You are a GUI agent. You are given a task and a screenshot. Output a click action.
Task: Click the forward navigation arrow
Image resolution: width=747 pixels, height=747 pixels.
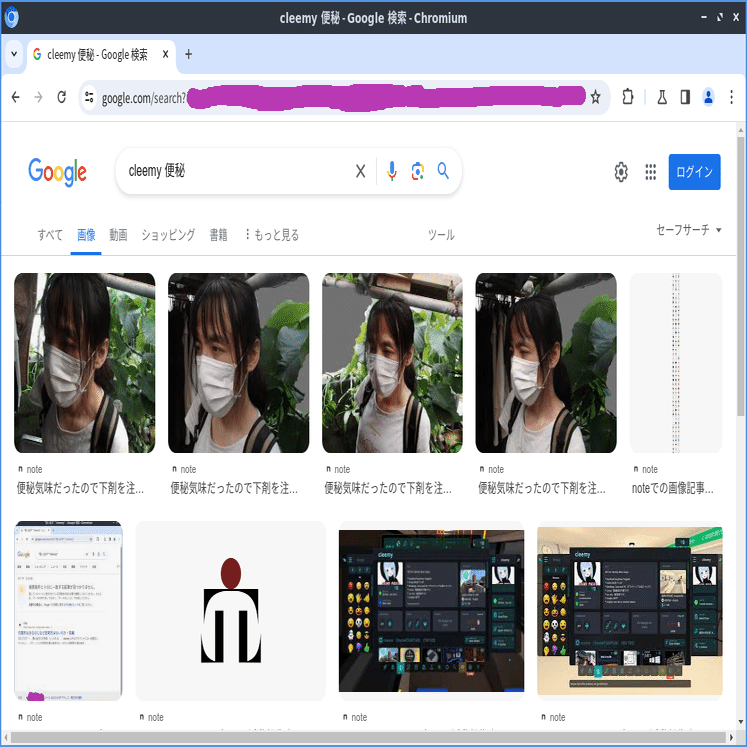[39, 98]
